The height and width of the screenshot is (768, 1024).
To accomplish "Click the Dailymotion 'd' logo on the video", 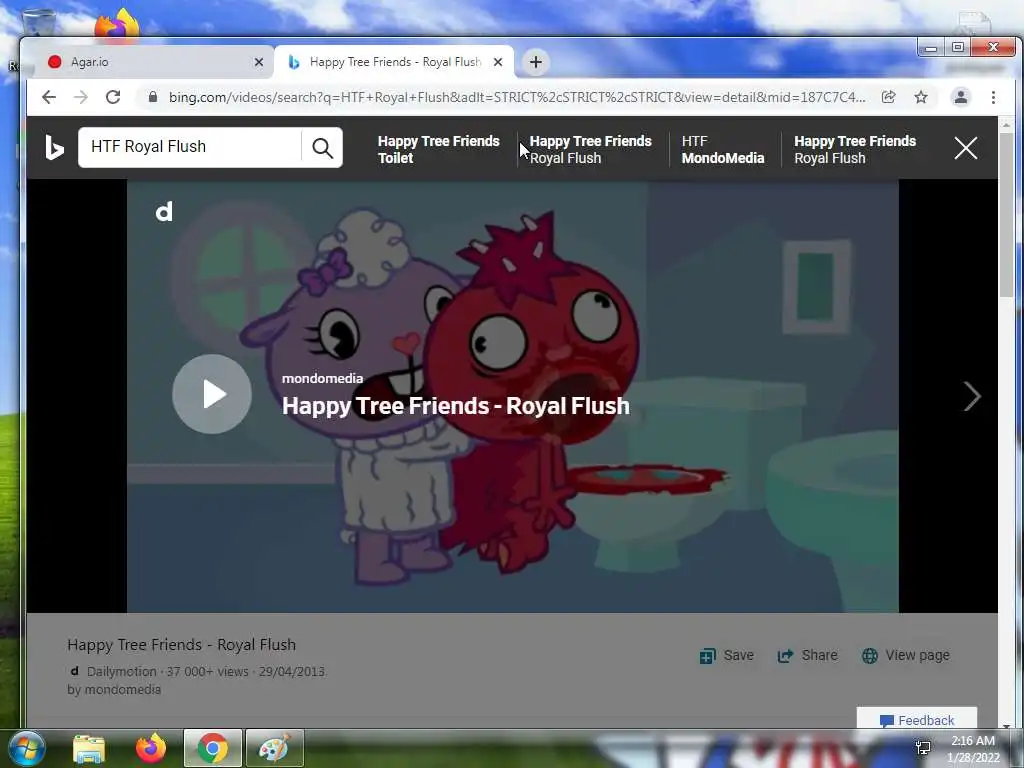I will 164,211.
